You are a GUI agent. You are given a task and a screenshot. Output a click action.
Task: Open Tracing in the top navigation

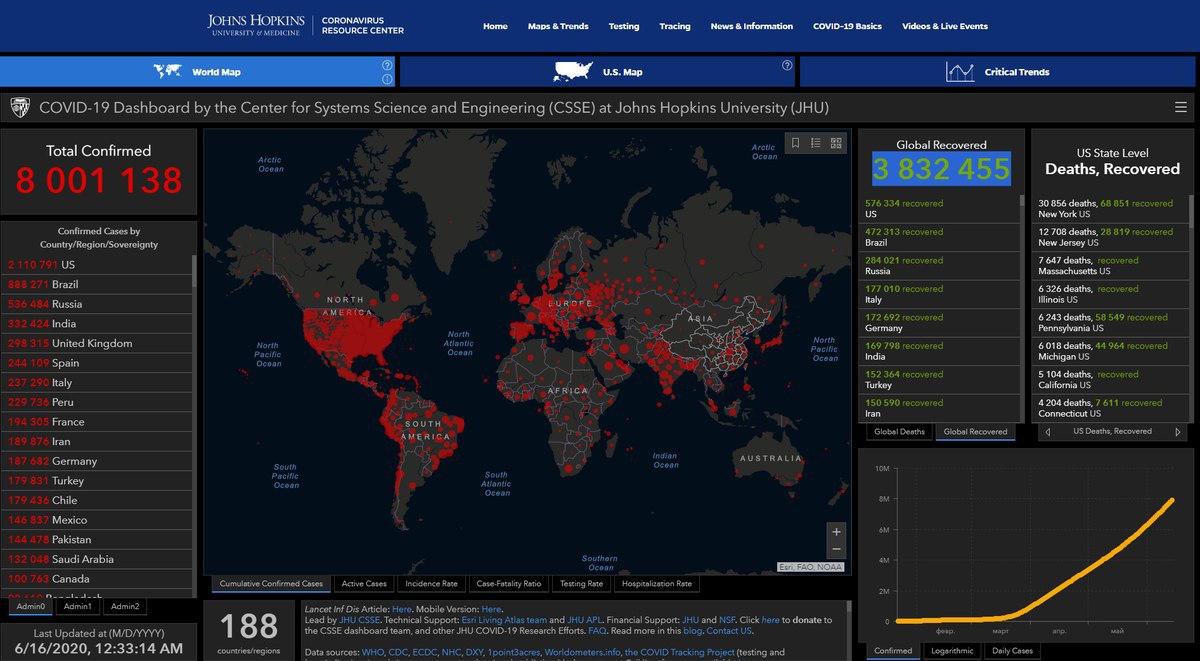click(675, 26)
